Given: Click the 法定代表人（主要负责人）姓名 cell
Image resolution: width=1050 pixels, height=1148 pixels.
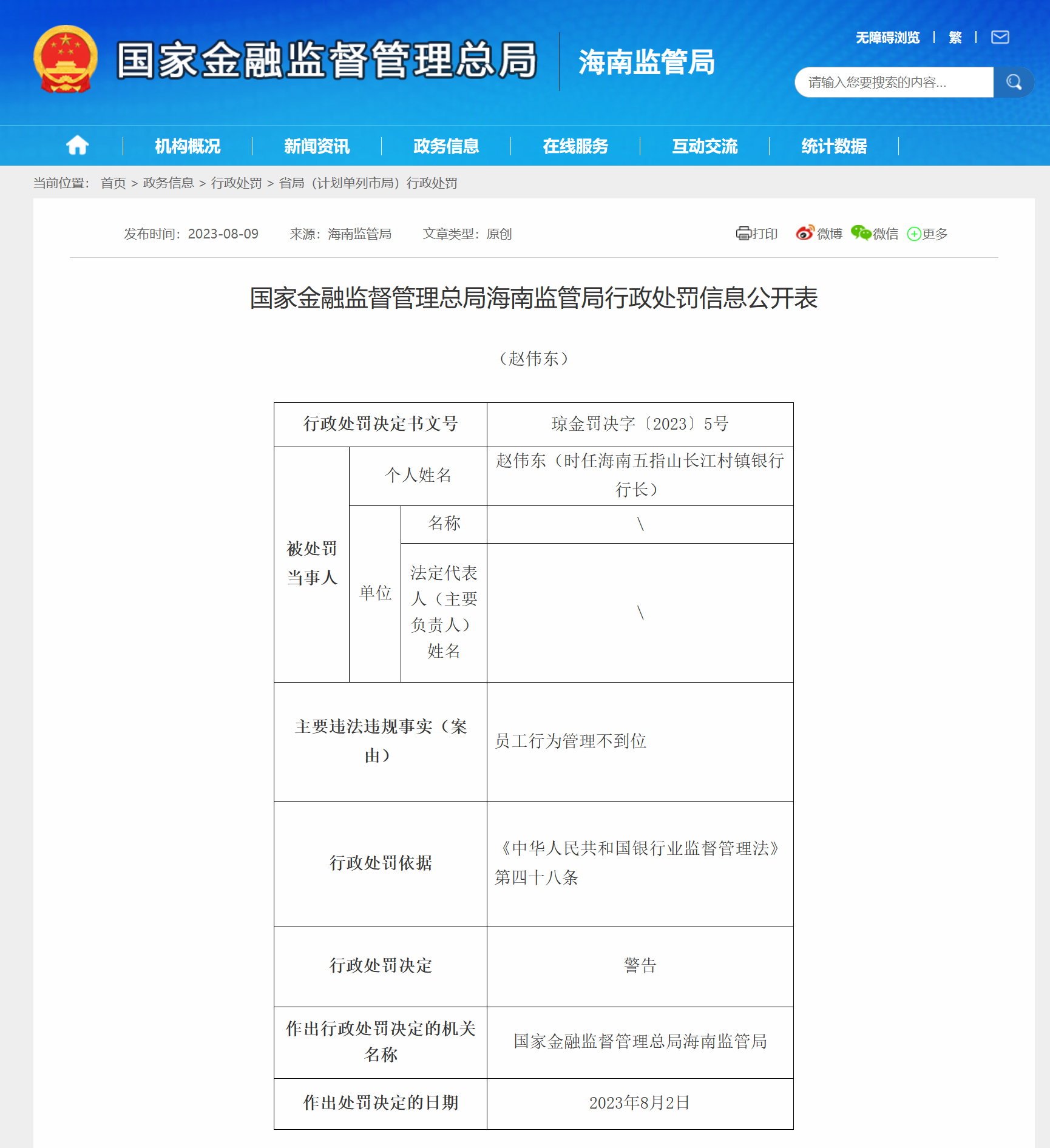Looking at the screenshot, I should click(x=444, y=612).
